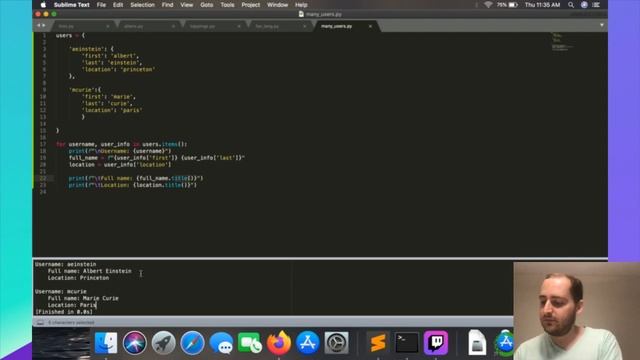Click output "Location: Princeton"
Viewport: 640px width, 360px height.
tap(78, 278)
